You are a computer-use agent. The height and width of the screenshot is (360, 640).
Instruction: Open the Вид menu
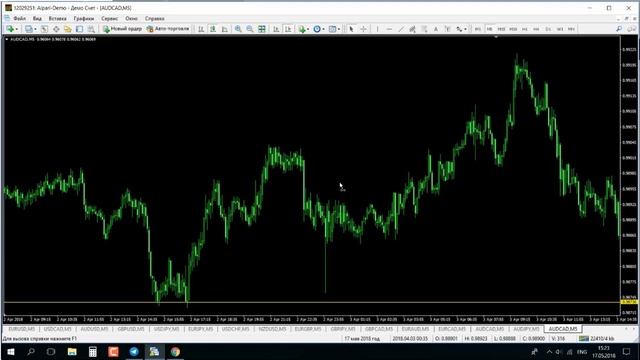(x=37, y=18)
